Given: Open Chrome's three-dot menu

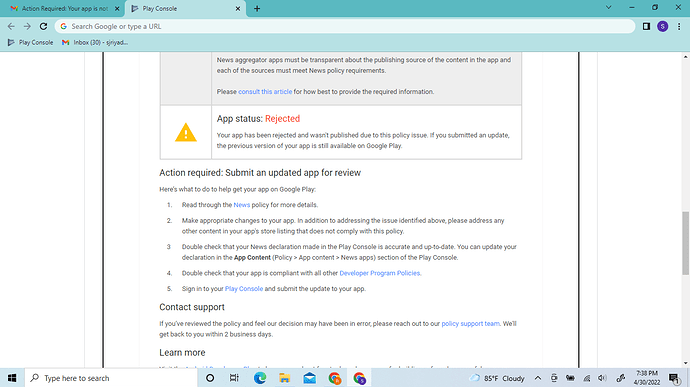Looking at the screenshot, I should click(679, 26).
